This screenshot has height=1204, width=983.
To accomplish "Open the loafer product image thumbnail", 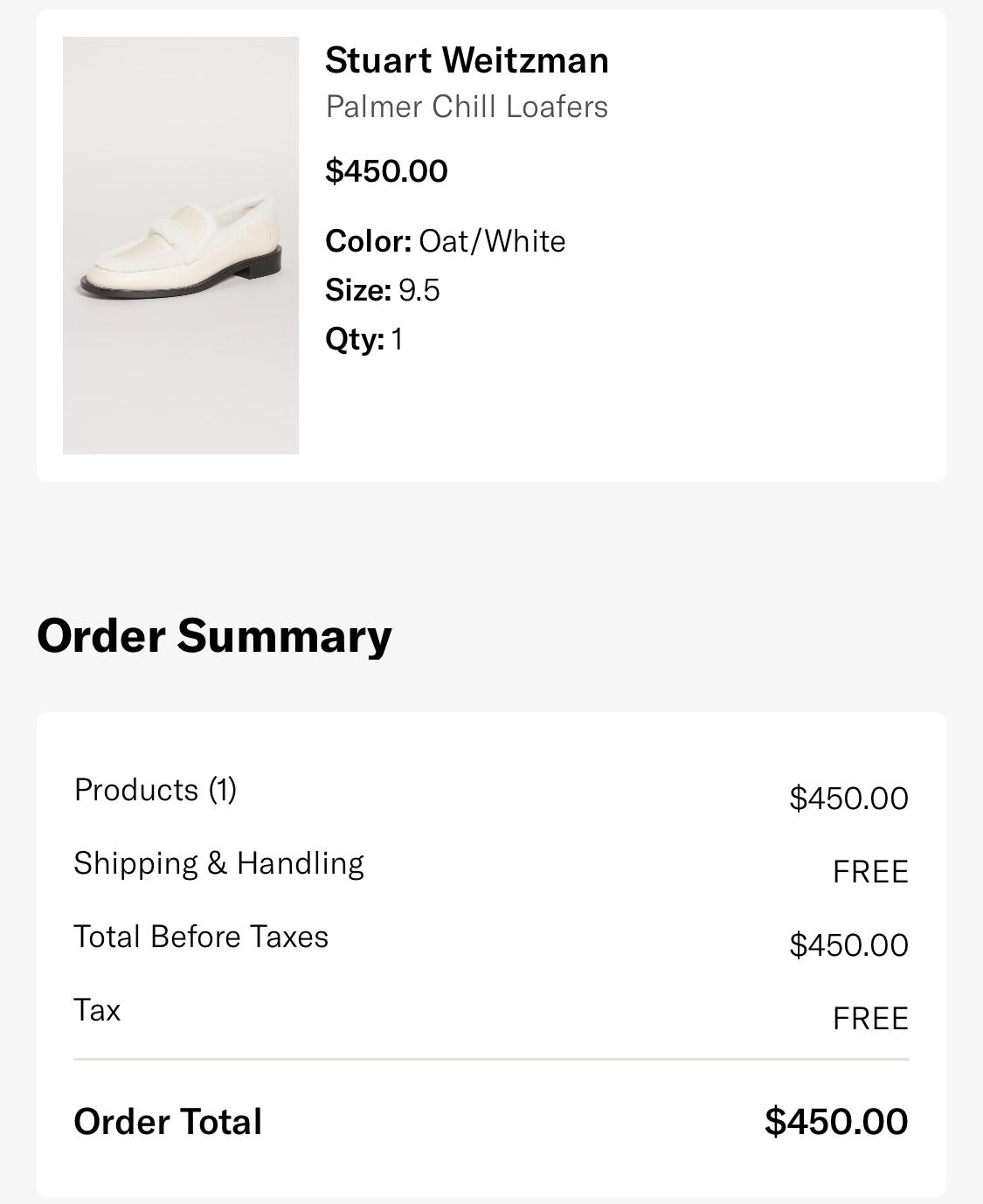I will click(x=181, y=246).
